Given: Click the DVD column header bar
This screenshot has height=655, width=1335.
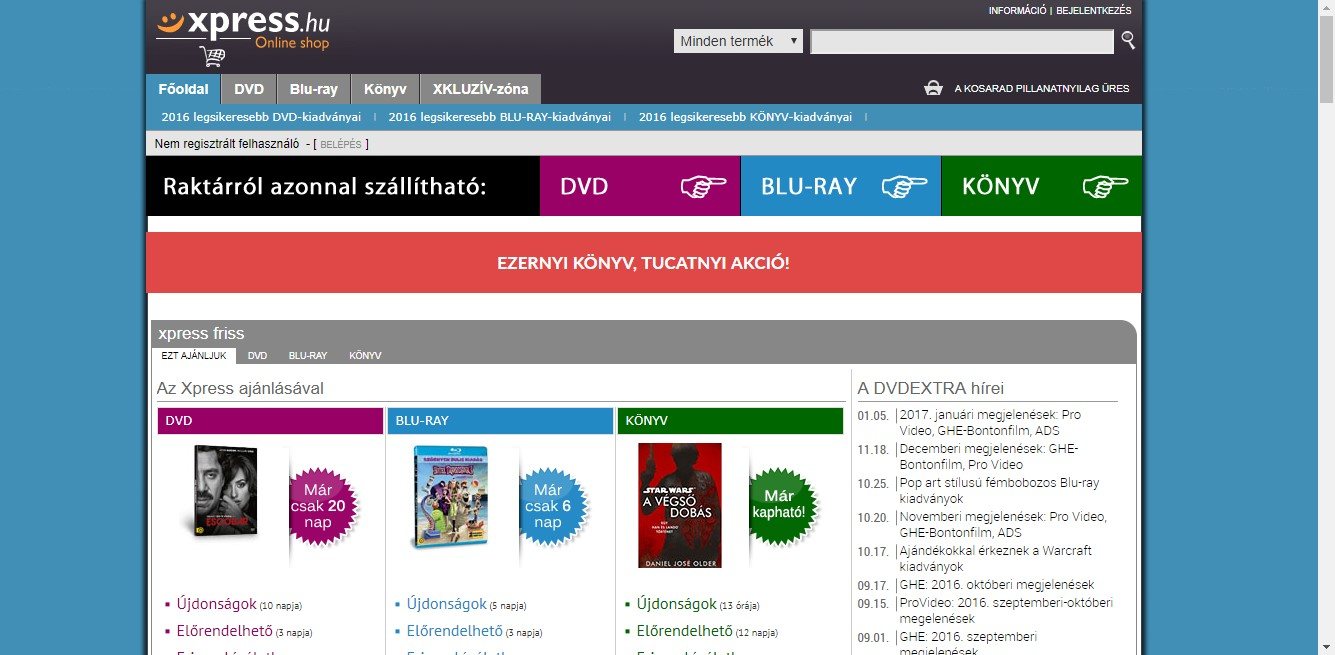Looking at the screenshot, I should coord(270,421).
